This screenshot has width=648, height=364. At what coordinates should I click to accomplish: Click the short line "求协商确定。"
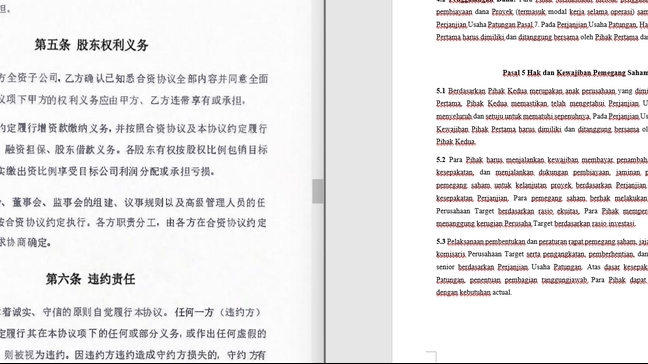point(26,243)
